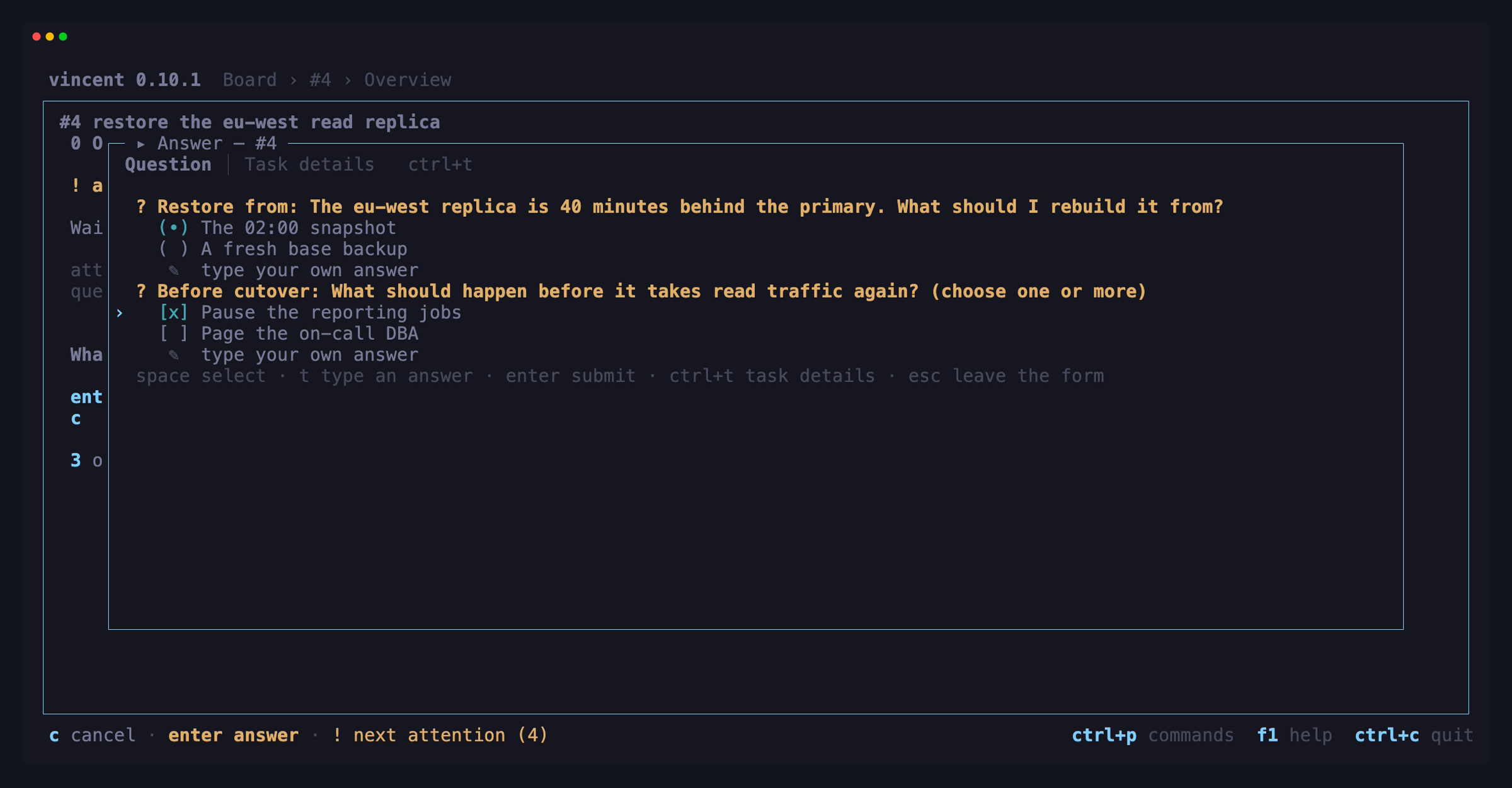Open ctrl+p commands palette
This screenshot has width=1512, height=788.
(x=1153, y=735)
